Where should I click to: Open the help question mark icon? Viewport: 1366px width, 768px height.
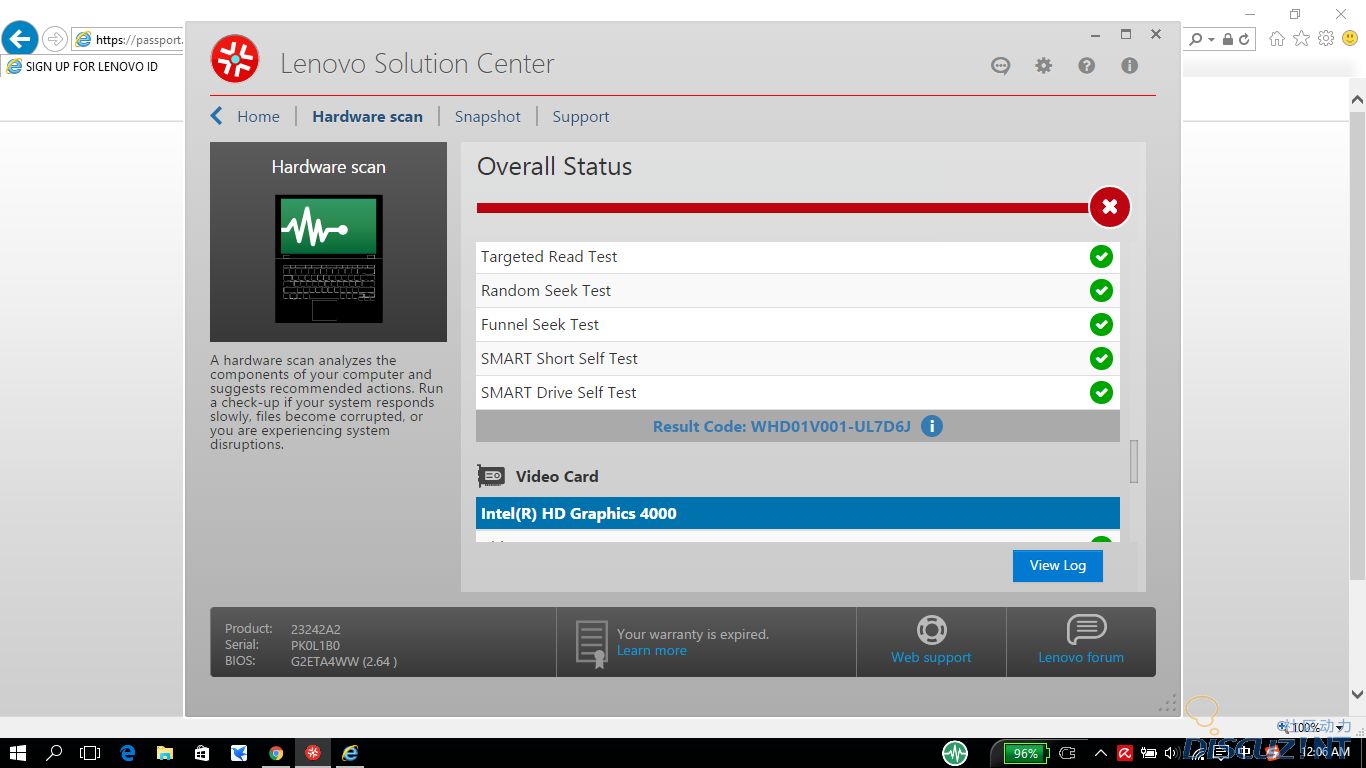[1086, 66]
